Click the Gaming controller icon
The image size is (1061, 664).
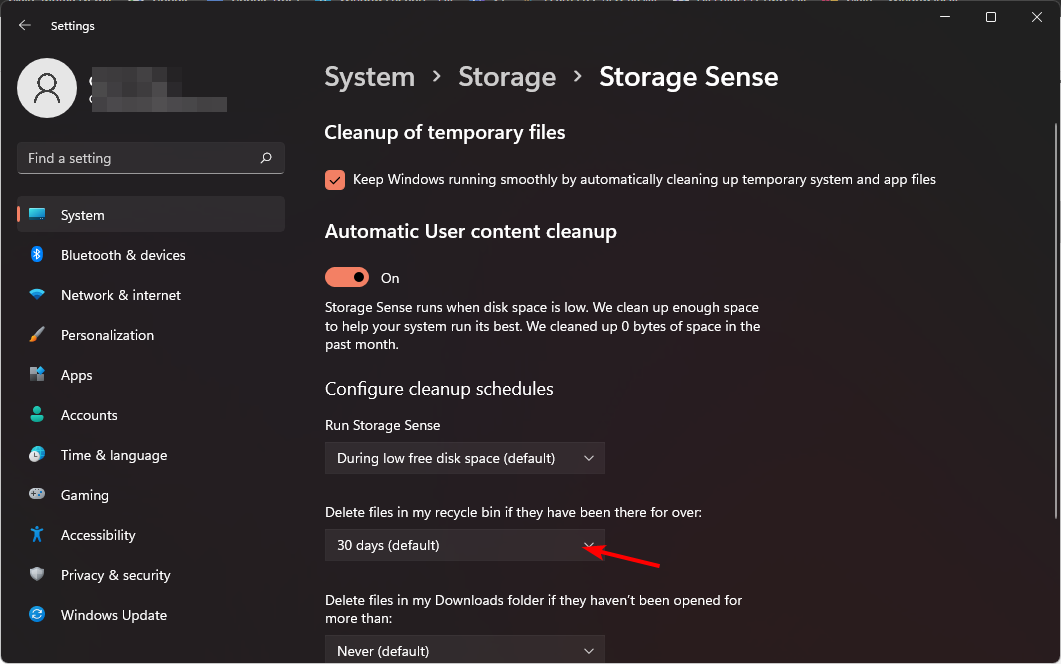click(37, 495)
